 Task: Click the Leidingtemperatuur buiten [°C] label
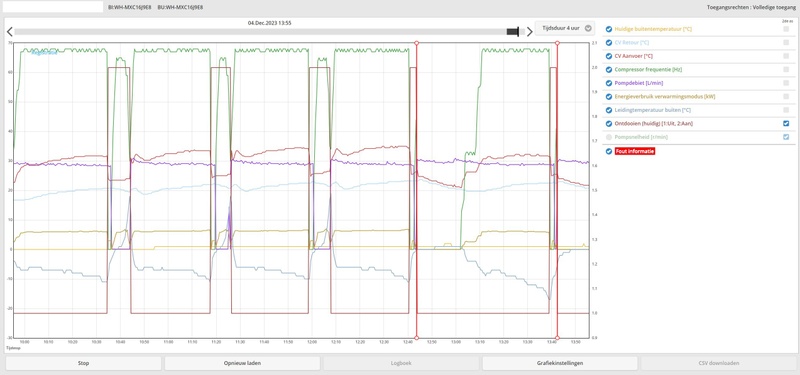(x=653, y=110)
